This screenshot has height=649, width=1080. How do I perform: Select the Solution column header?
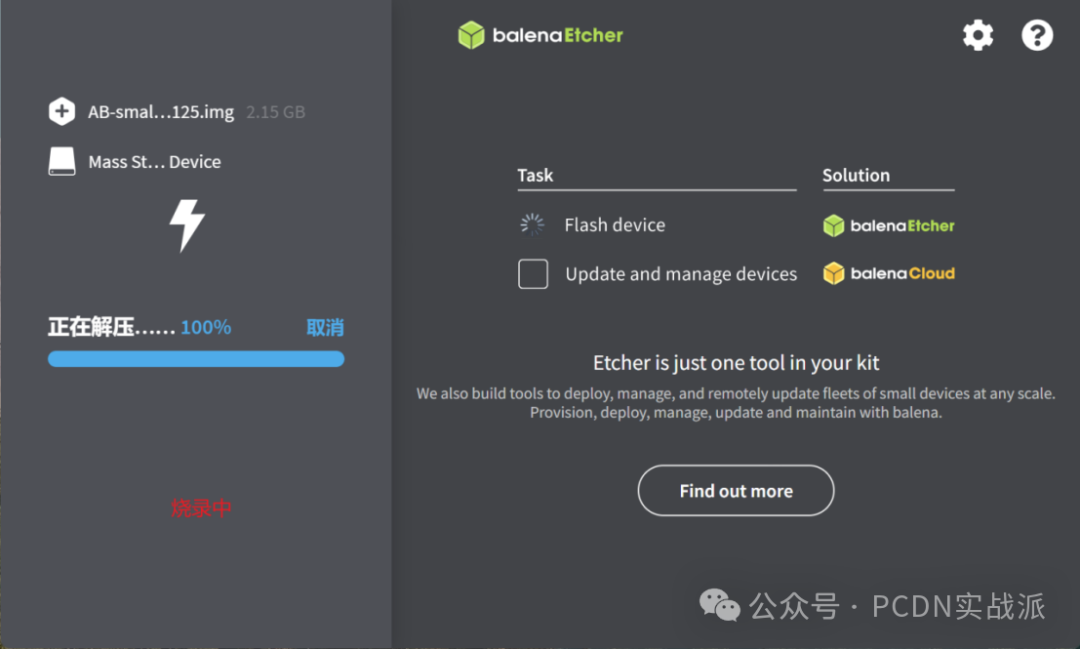coord(855,175)
